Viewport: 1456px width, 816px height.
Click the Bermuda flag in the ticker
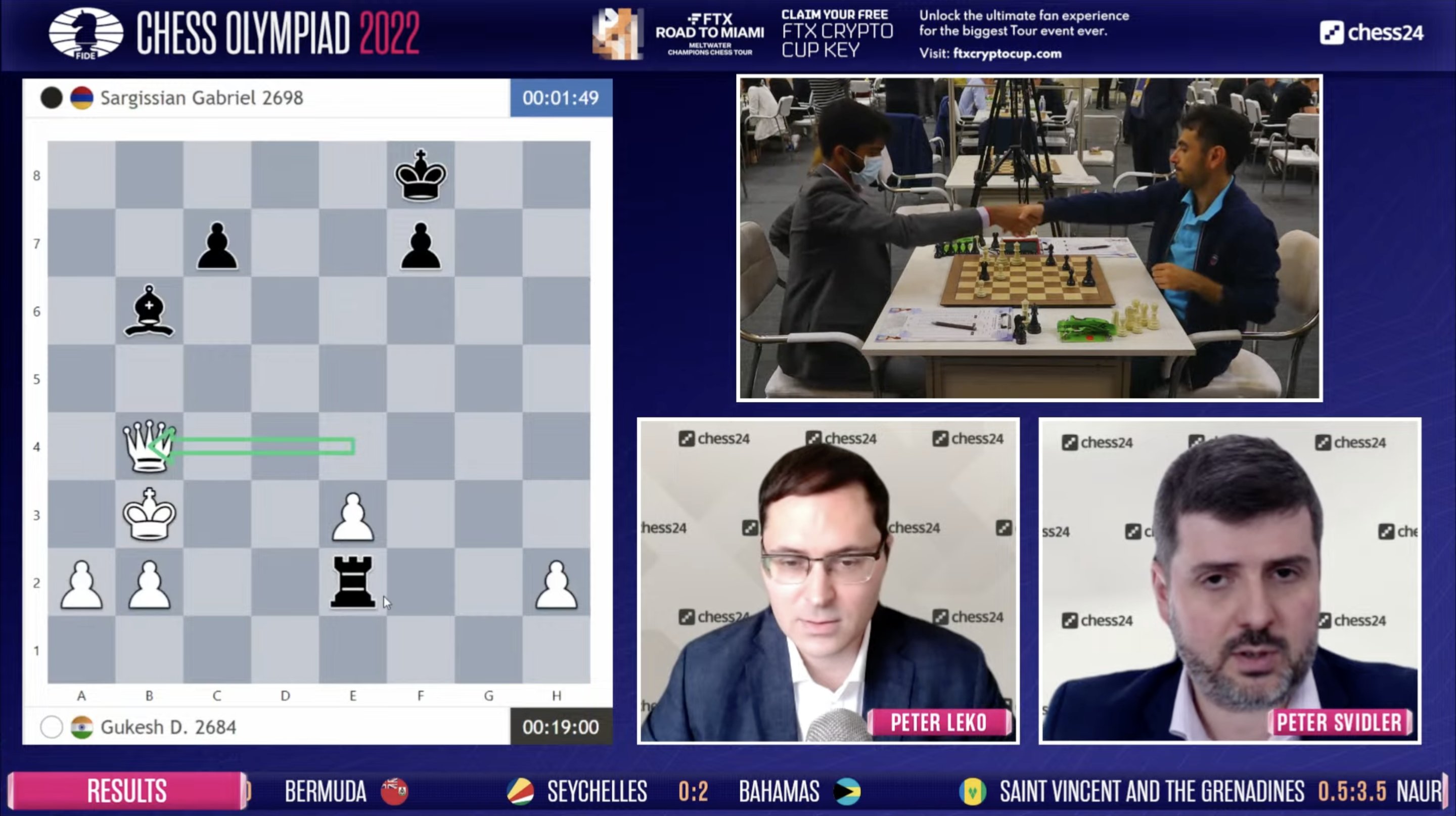[x=394, y=791]
